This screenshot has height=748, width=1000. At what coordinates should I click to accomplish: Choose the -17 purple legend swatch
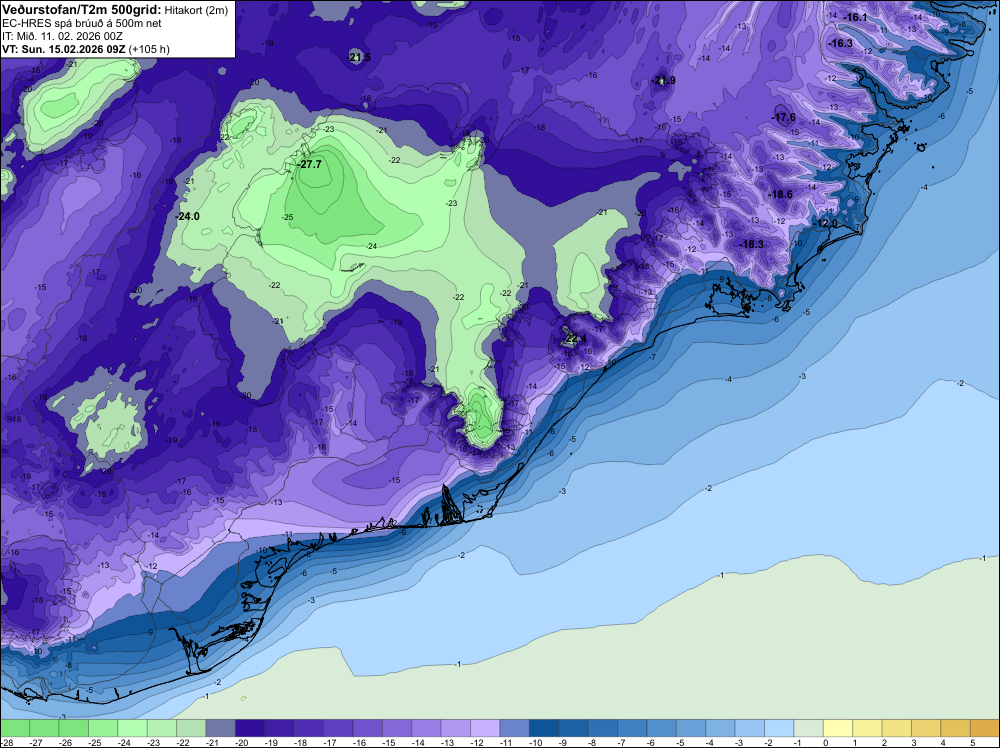[338, 728]
